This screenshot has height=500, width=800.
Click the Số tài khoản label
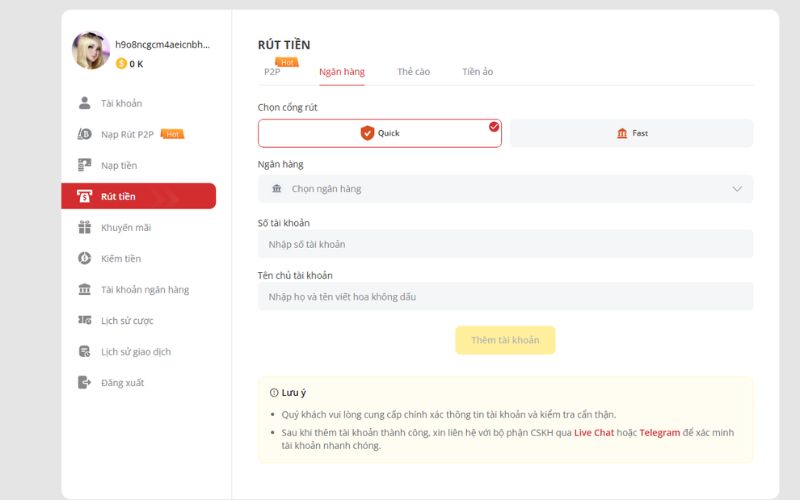tap(284, 223)
